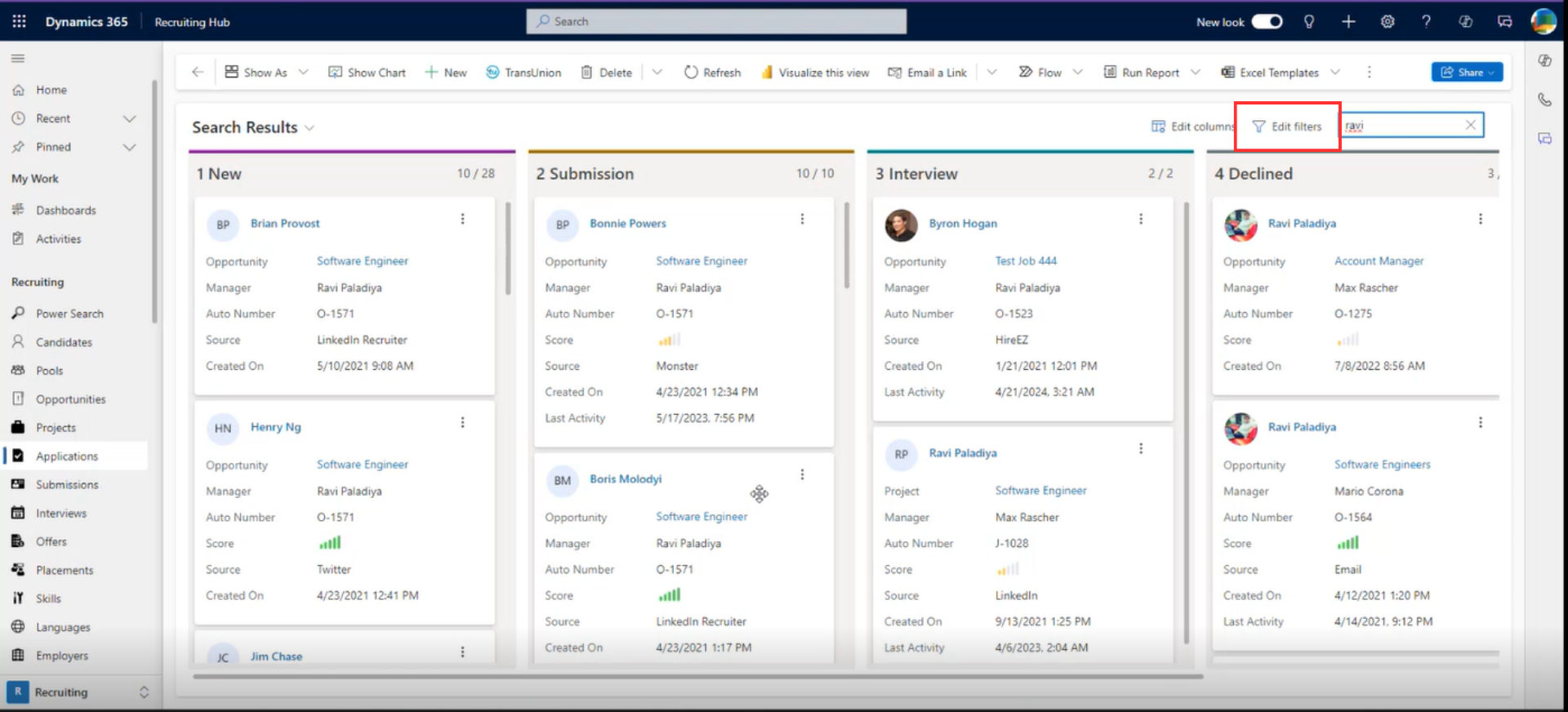The height and width of the screenshot is (712, 1568).
Task: Open Projects in sidebar
Action: 56,428
